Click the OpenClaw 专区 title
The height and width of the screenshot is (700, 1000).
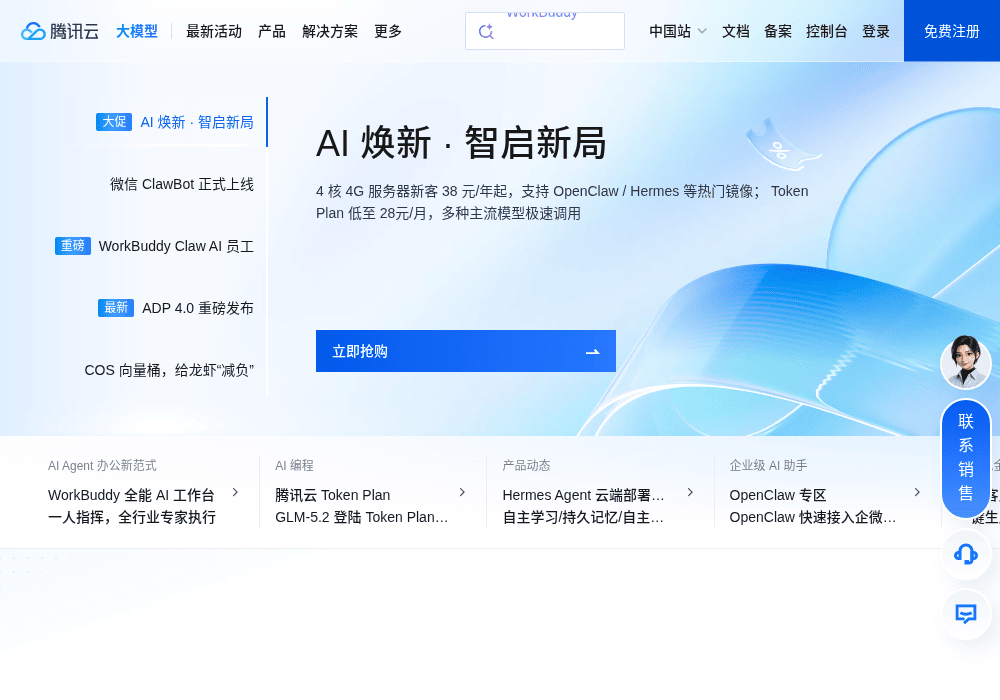pos(777,495)
